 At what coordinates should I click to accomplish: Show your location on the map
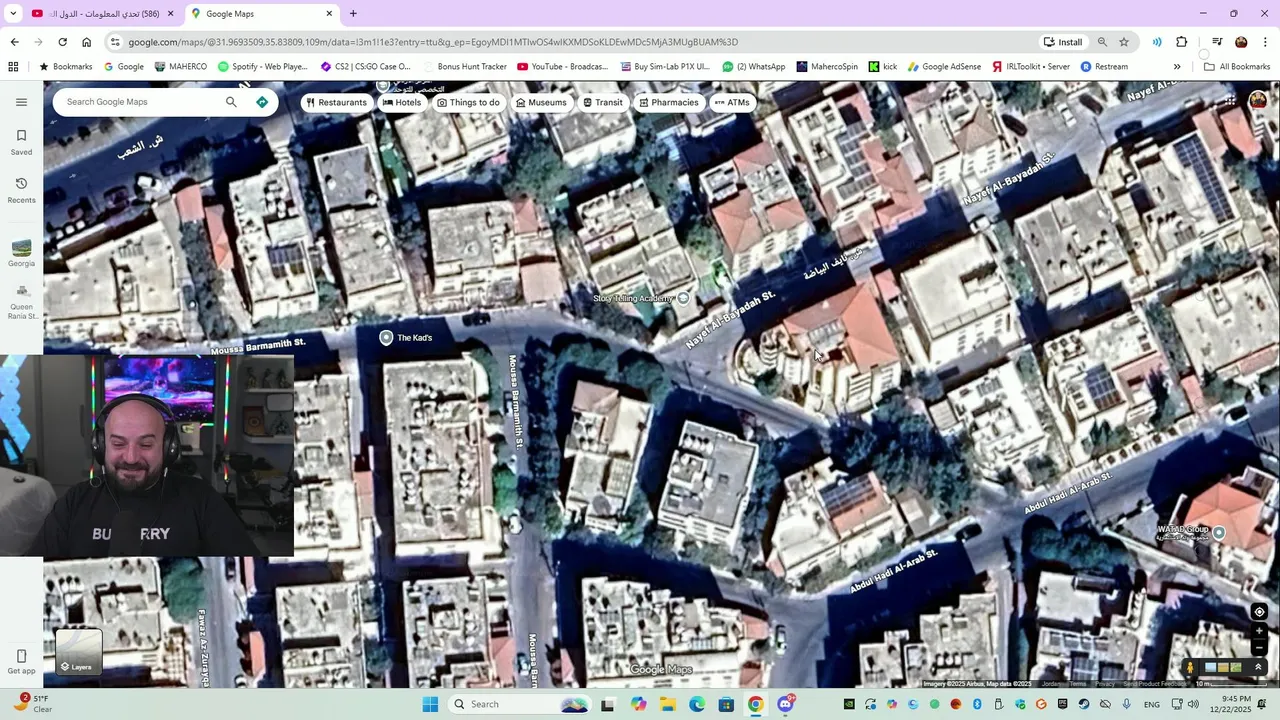[x=1259, y=612]
